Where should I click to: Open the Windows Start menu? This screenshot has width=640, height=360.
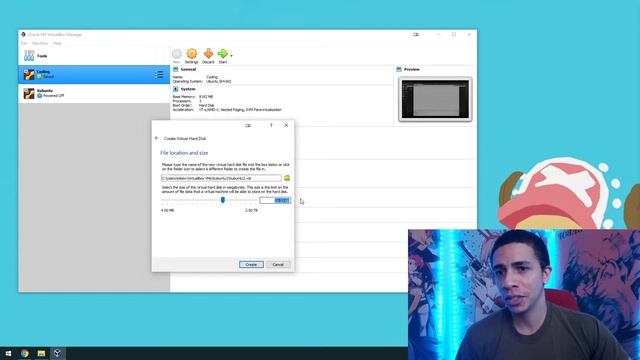[x=8, y=353]
